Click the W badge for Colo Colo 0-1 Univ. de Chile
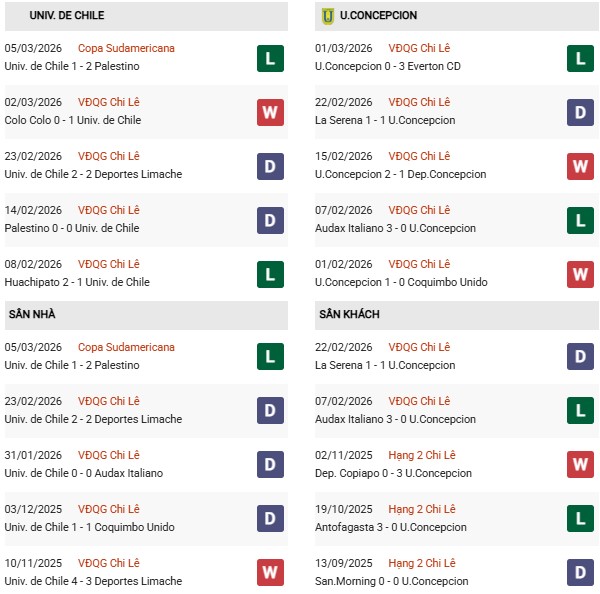The height and width of the screenshot is (594, 600). (270, 112)
